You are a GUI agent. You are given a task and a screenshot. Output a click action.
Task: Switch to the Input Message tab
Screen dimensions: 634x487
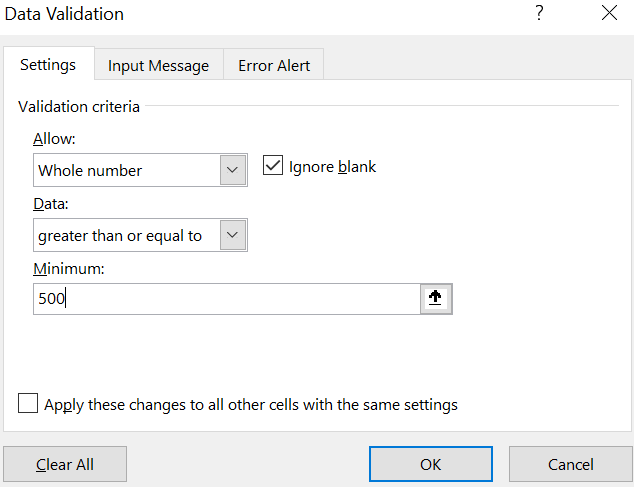pos(158,65)
